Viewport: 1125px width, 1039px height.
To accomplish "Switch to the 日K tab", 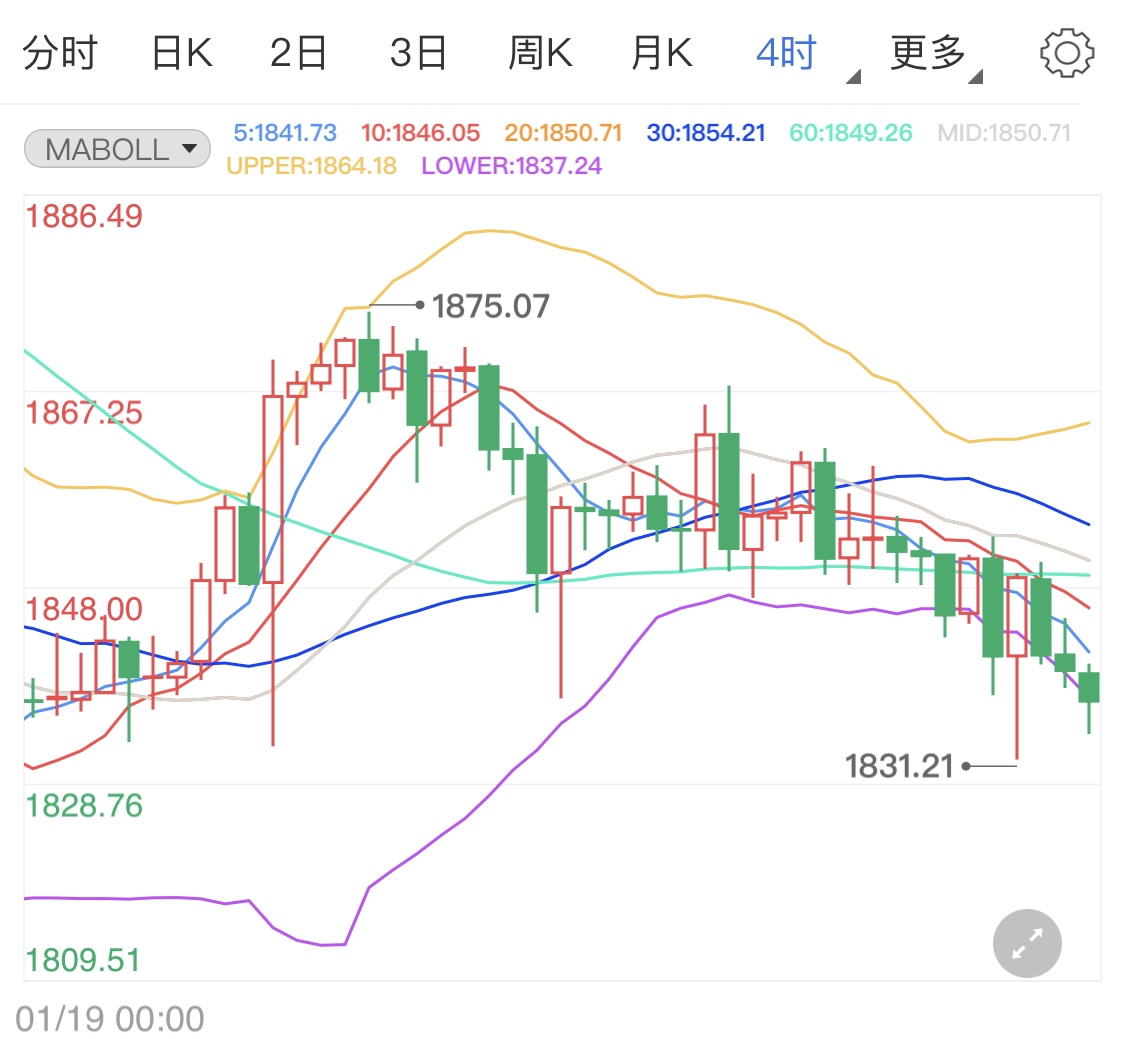I will pos(182,53).
